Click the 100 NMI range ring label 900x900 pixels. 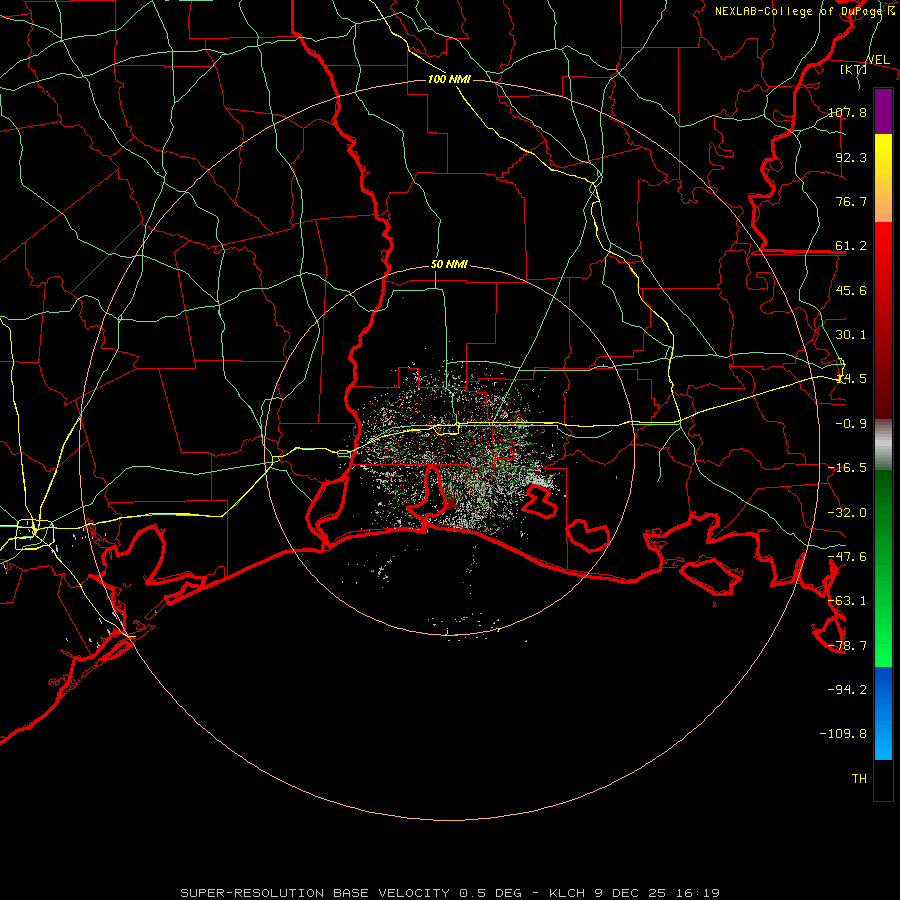(x=449, y=79)
